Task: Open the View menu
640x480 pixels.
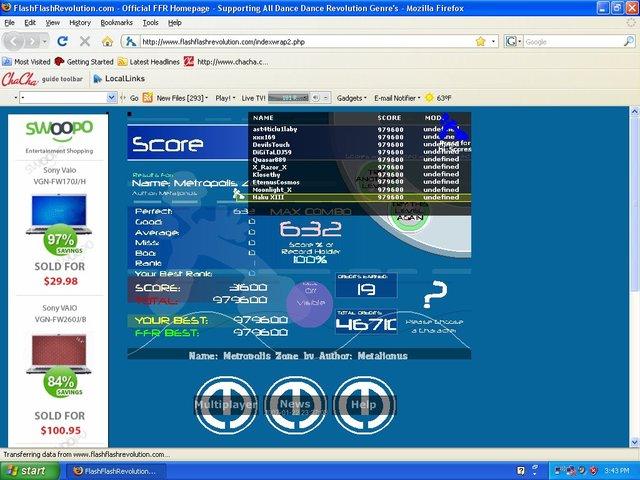Action: click(52, 22)
